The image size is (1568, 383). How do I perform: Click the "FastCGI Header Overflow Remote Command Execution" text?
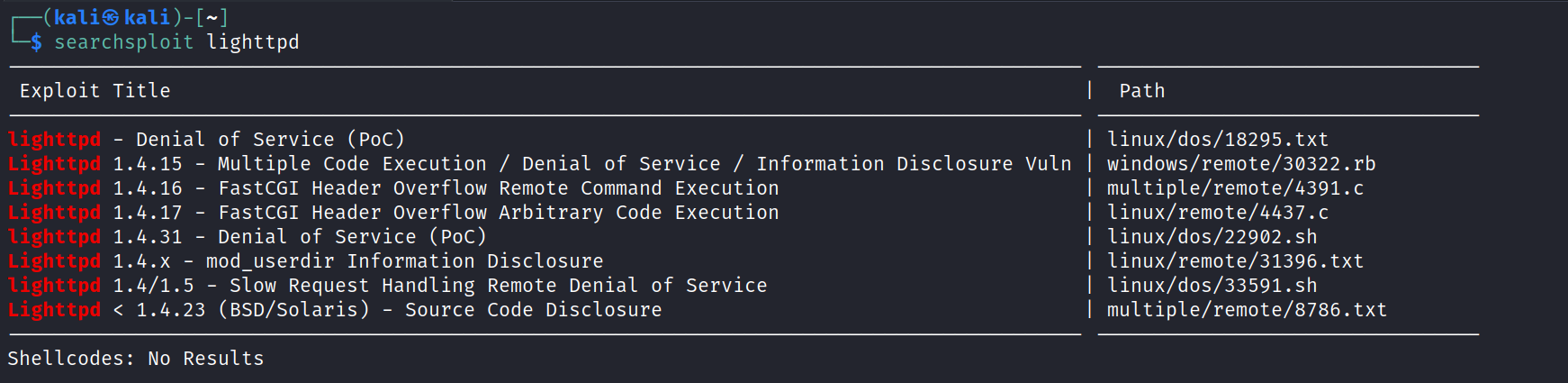(499, 188)
